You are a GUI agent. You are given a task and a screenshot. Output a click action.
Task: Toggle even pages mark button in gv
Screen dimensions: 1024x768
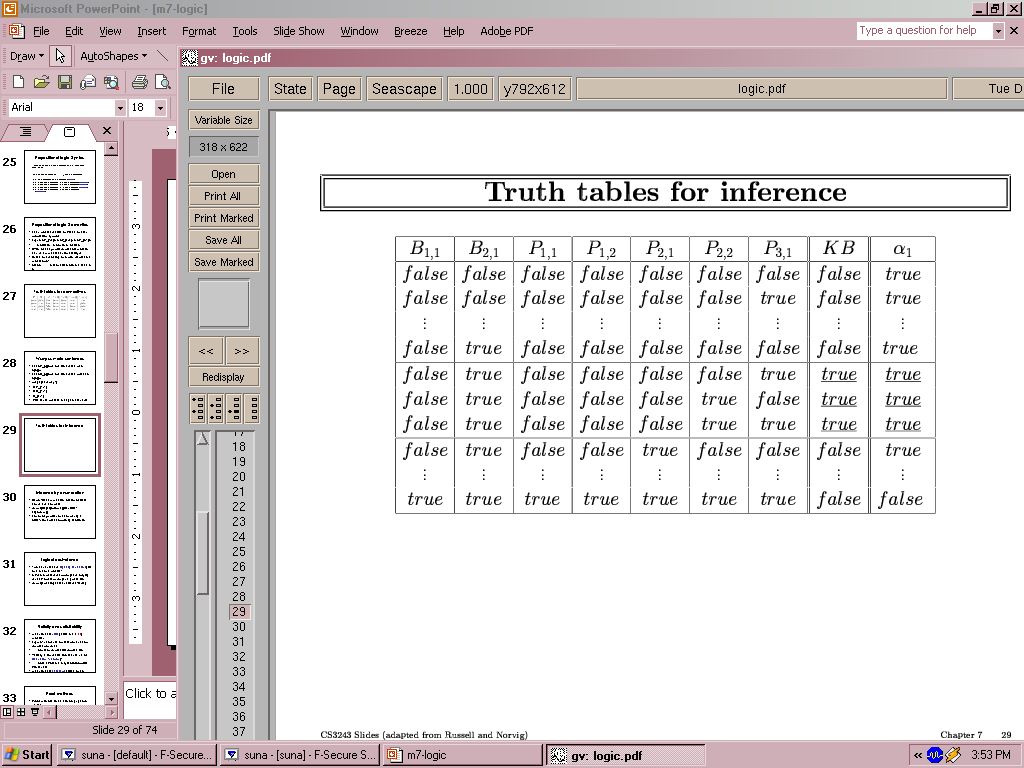click(215, 408)
